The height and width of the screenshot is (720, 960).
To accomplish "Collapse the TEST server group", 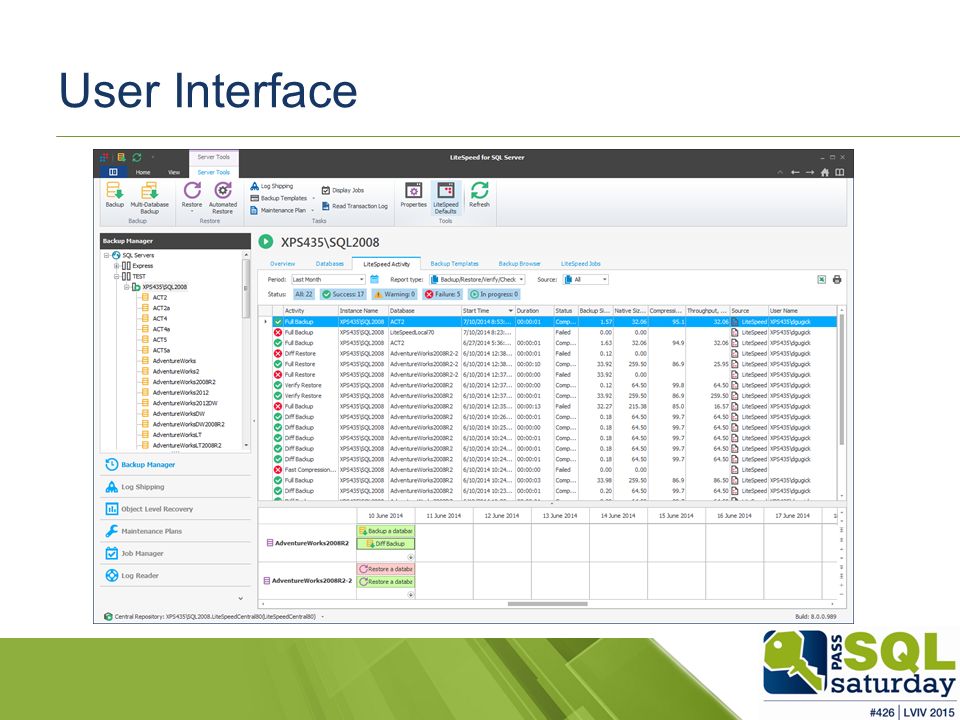I will click(117, 276).
